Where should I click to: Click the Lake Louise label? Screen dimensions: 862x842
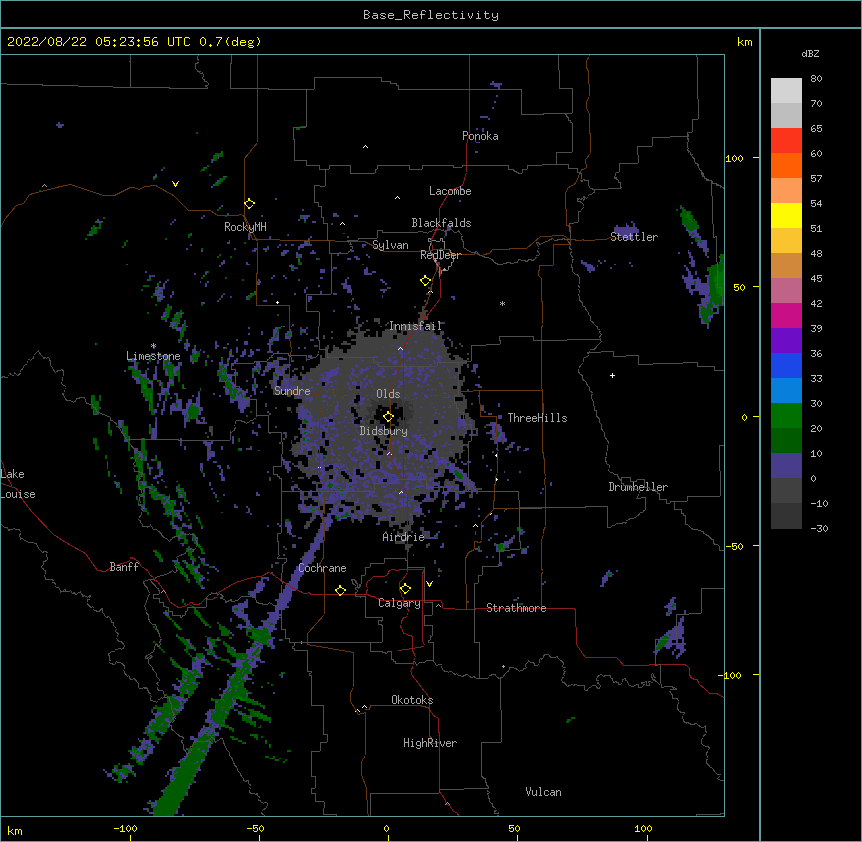point(17,484)
